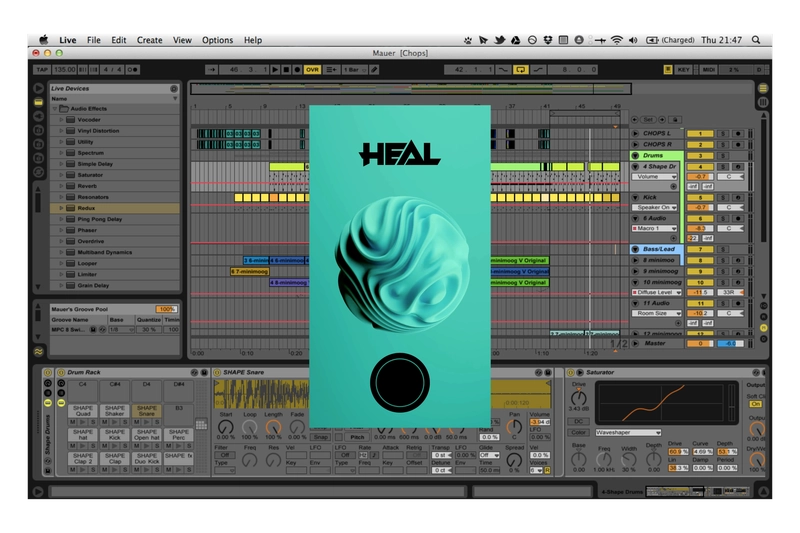Stop playback with the transport Stop button
Screen dimensions: 800x533
pyautogui.click(x=286, y=69)
